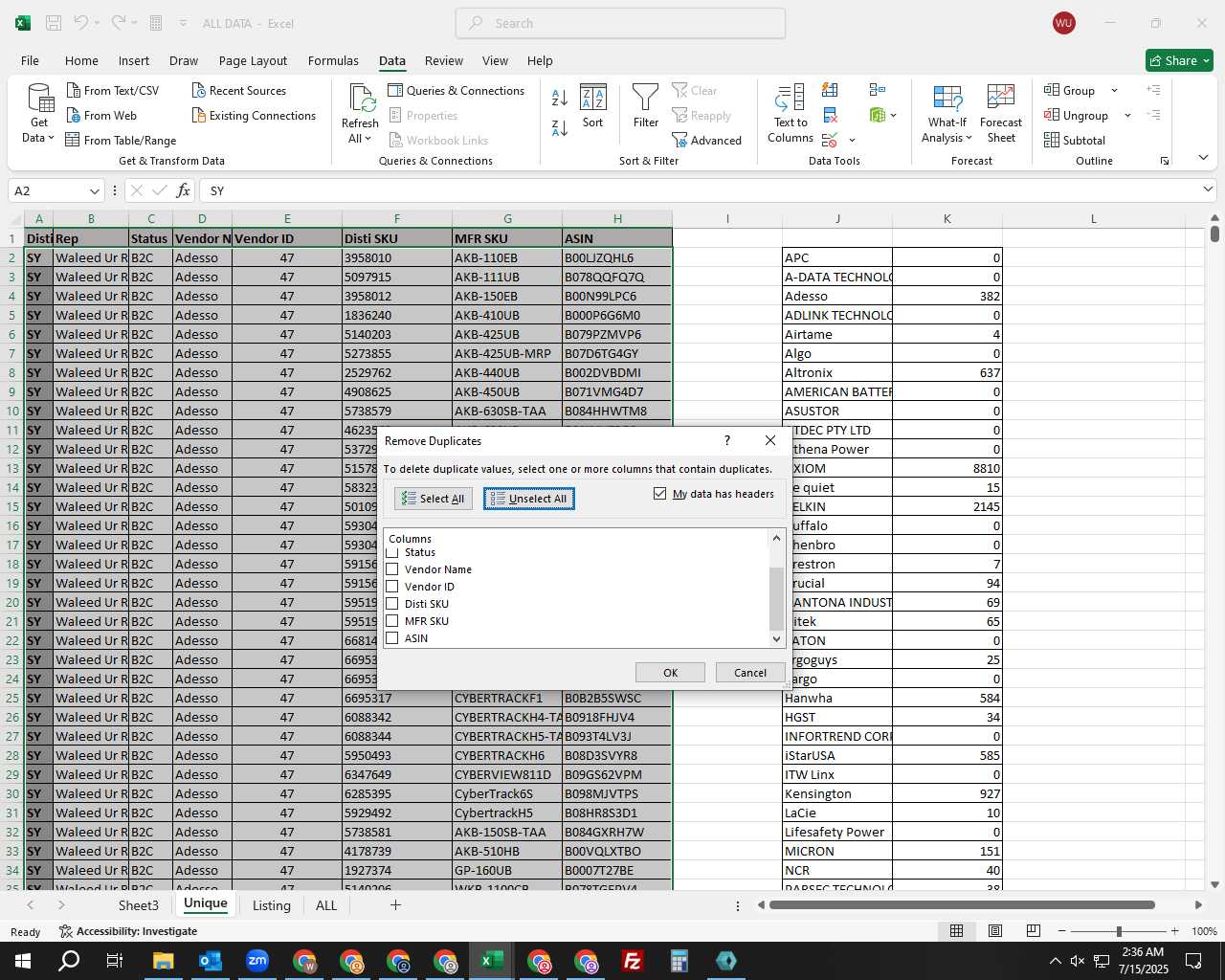Open Existing Connections
This screenshot has height=980, width=1225.
point(254,115)
